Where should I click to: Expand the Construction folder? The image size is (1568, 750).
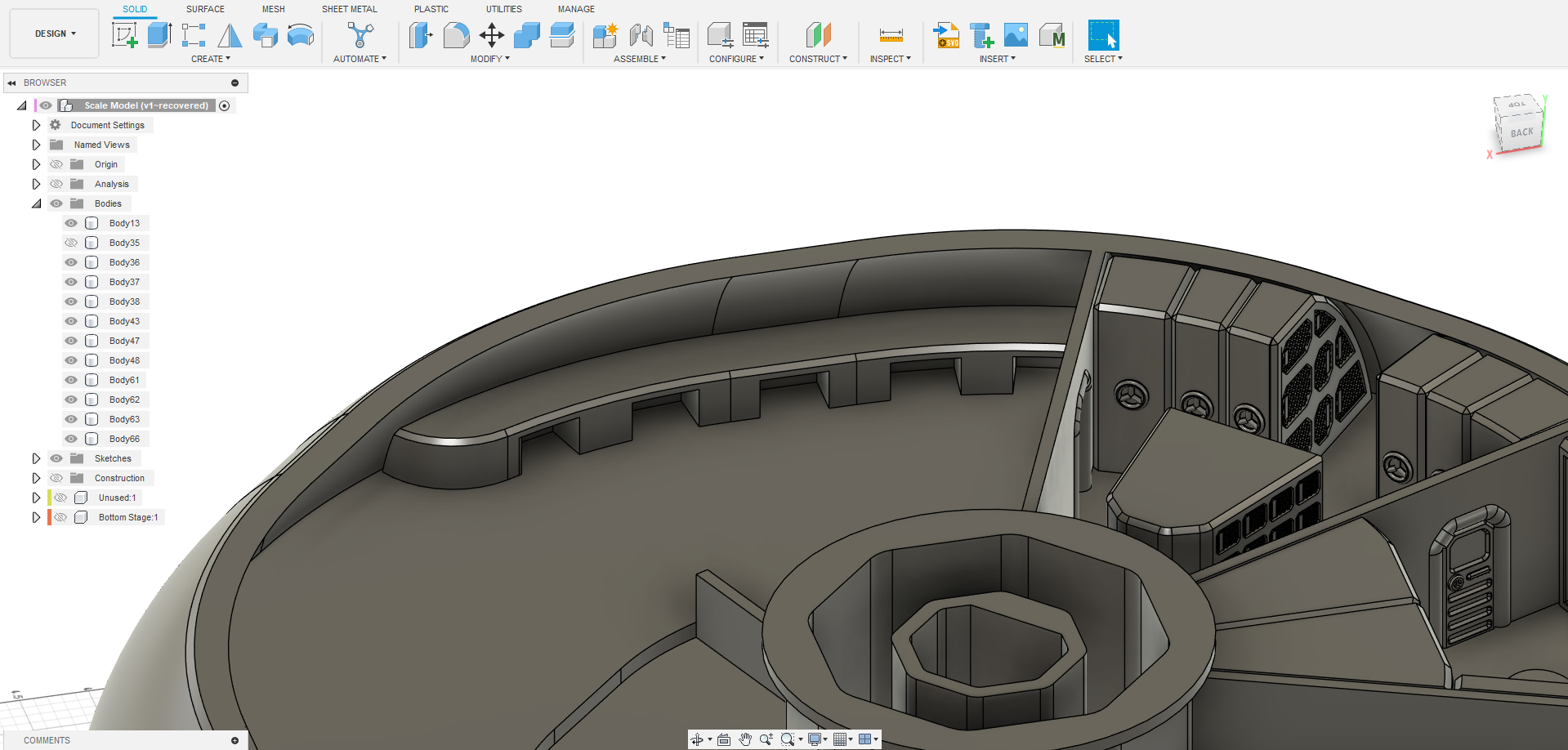pos(36,478)
